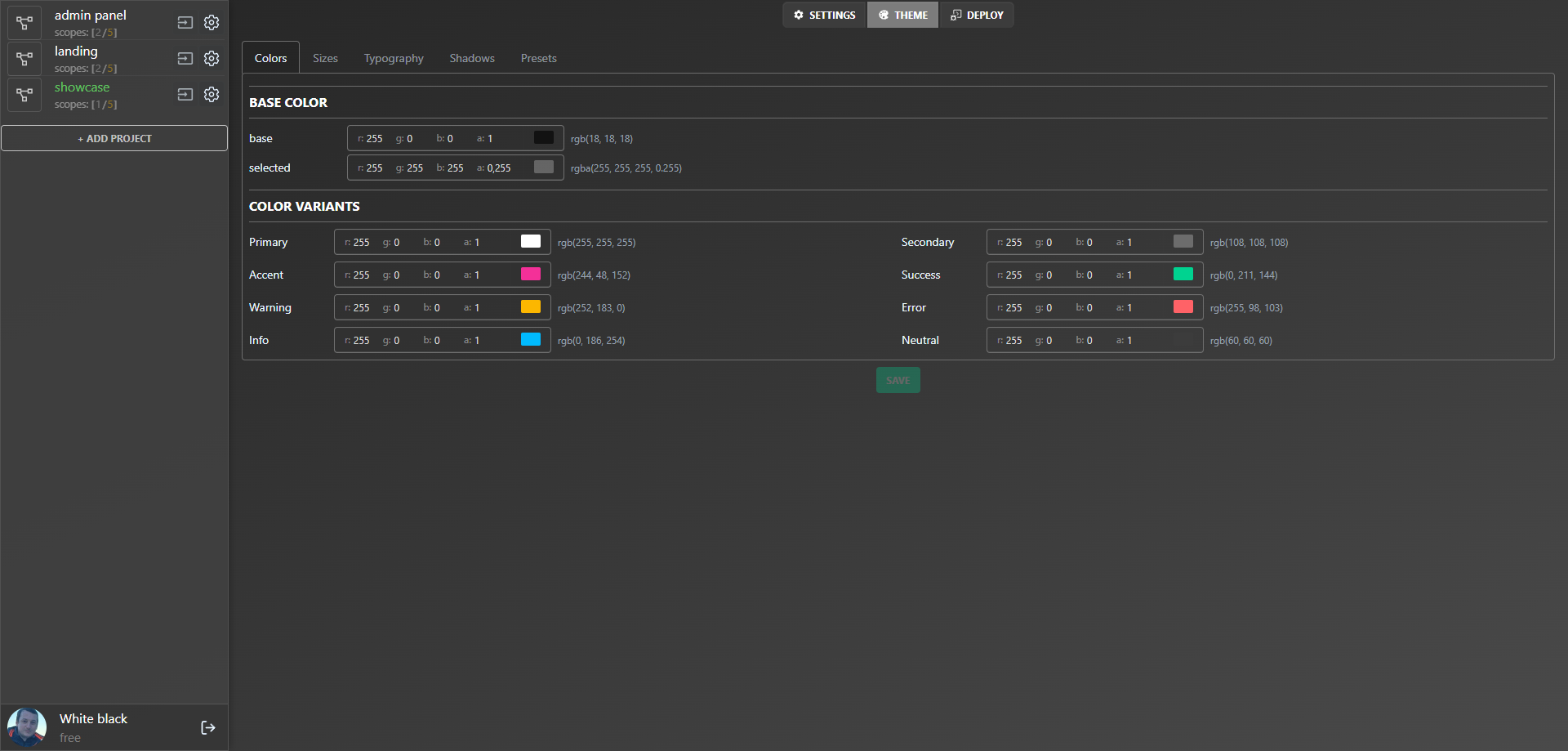Click the enter-project arrow icon for admin panel
The image size is (1568, 751).
(185, 23)
